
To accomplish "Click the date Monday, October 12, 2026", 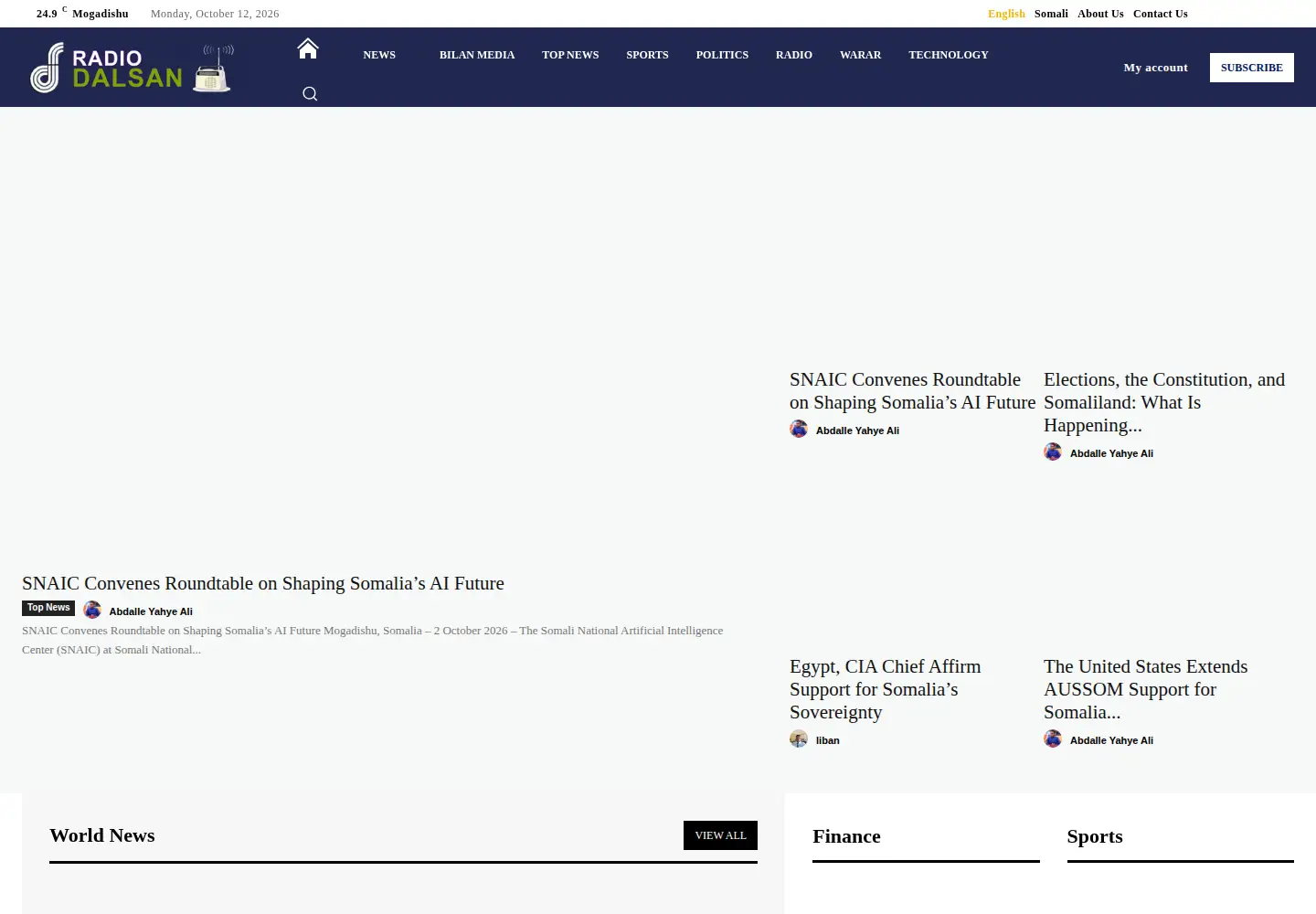I will (215, 14).
